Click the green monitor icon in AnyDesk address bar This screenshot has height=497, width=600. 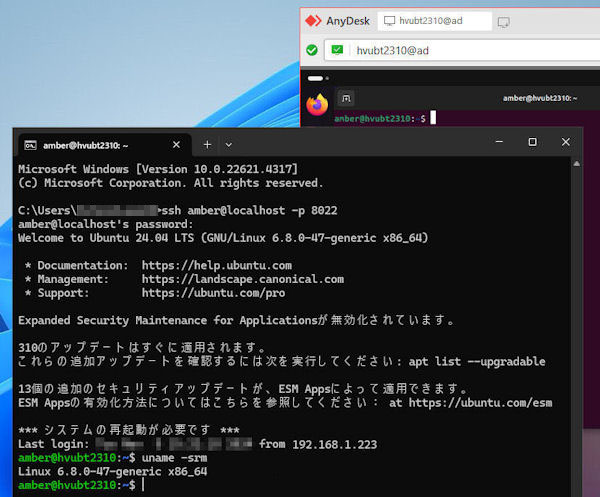click(x=337, y=50)
